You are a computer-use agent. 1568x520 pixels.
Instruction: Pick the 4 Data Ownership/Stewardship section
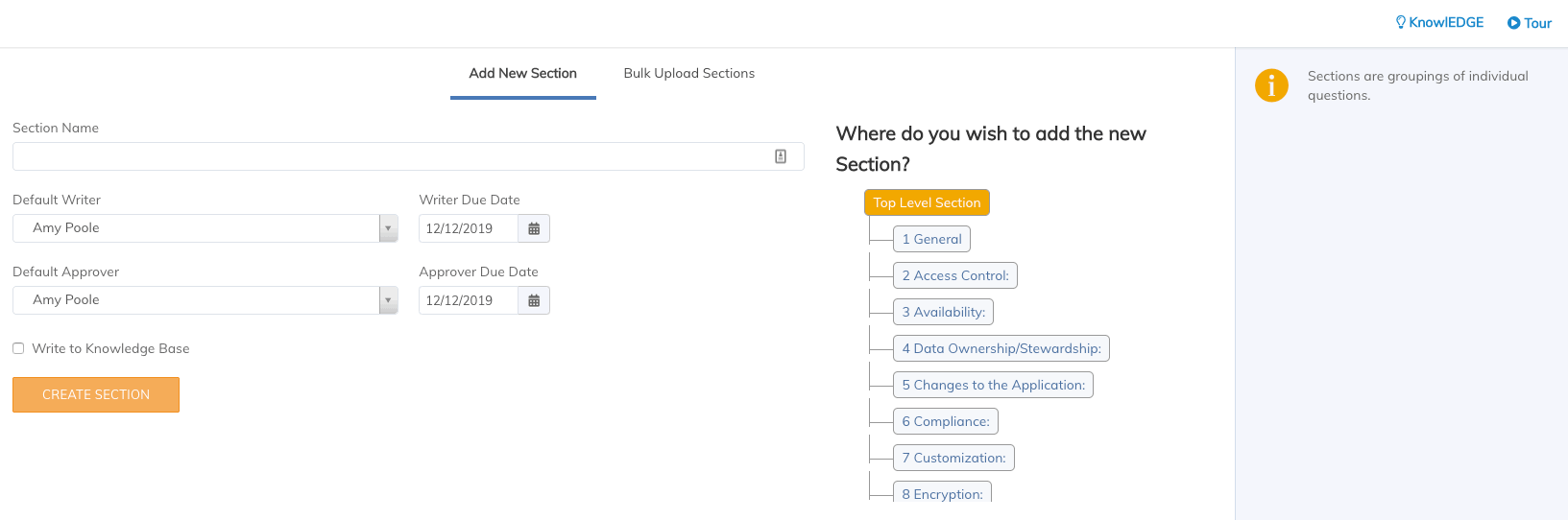point(1001,348)
